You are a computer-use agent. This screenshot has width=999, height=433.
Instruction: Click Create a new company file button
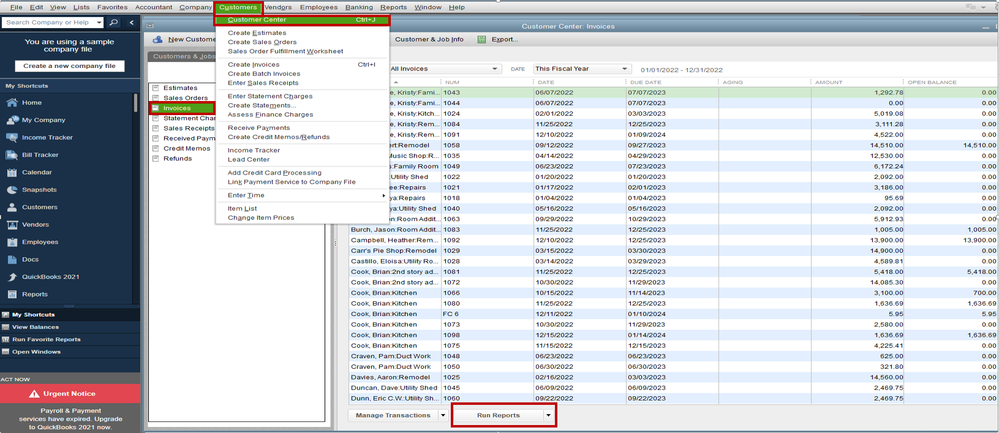tap(69, 66)
